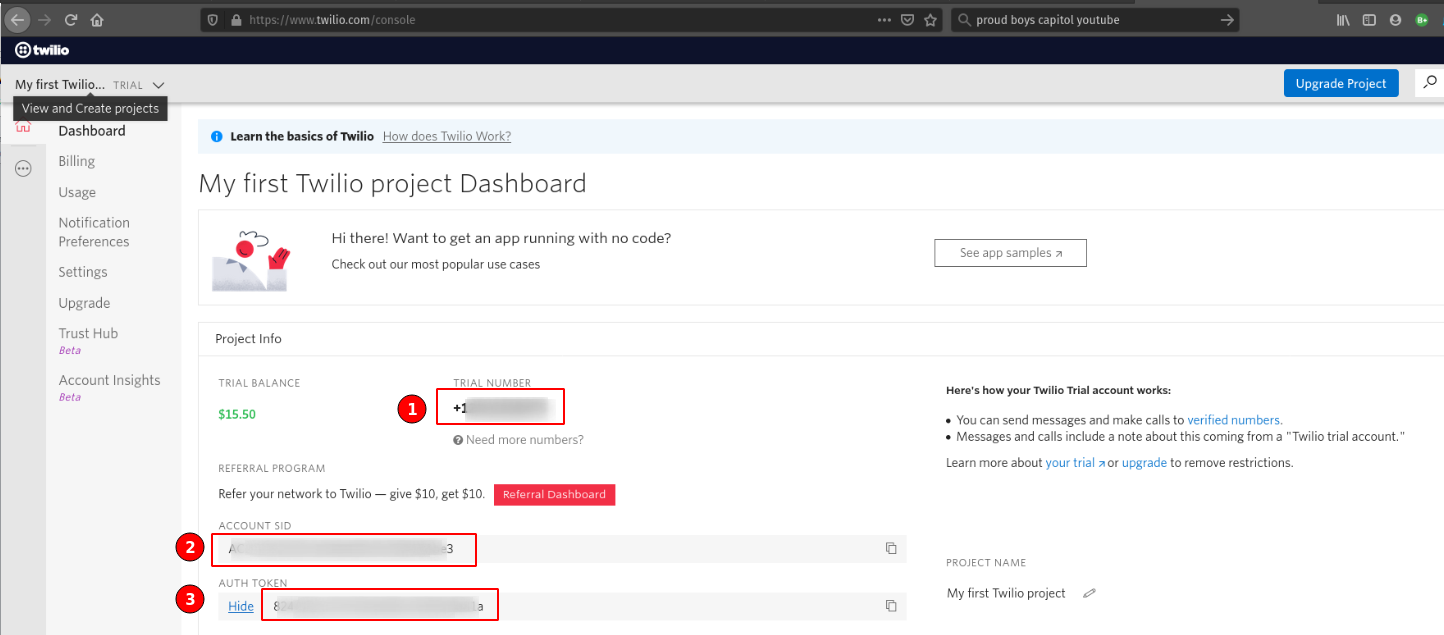The image size is (1444, 635).
Task: Bookmark this page with star icon
Action: 930,19
